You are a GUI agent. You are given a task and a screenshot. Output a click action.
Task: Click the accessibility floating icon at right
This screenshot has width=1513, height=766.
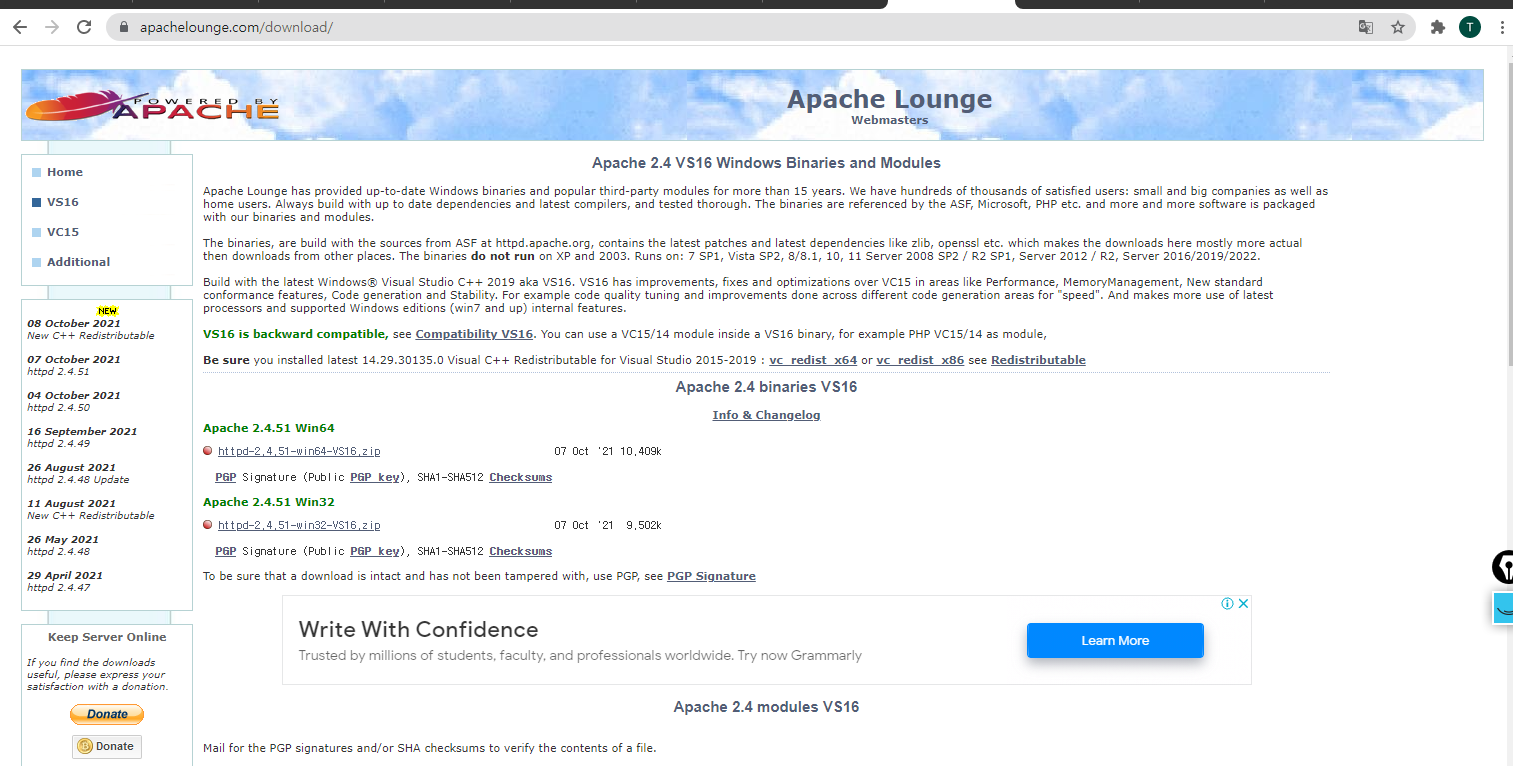point(1502,567)
